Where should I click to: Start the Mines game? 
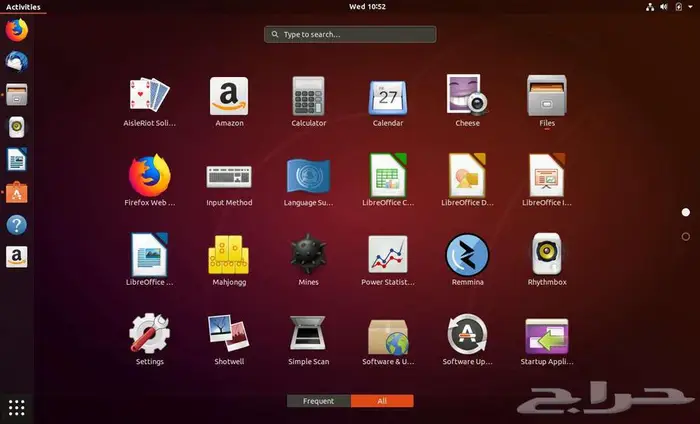308,255
